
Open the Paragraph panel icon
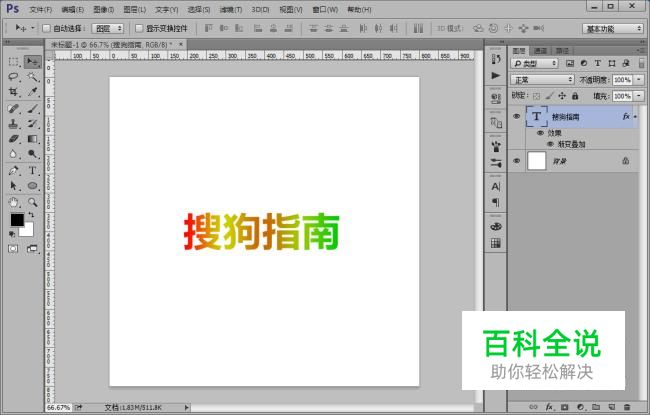tap(496, 202)
